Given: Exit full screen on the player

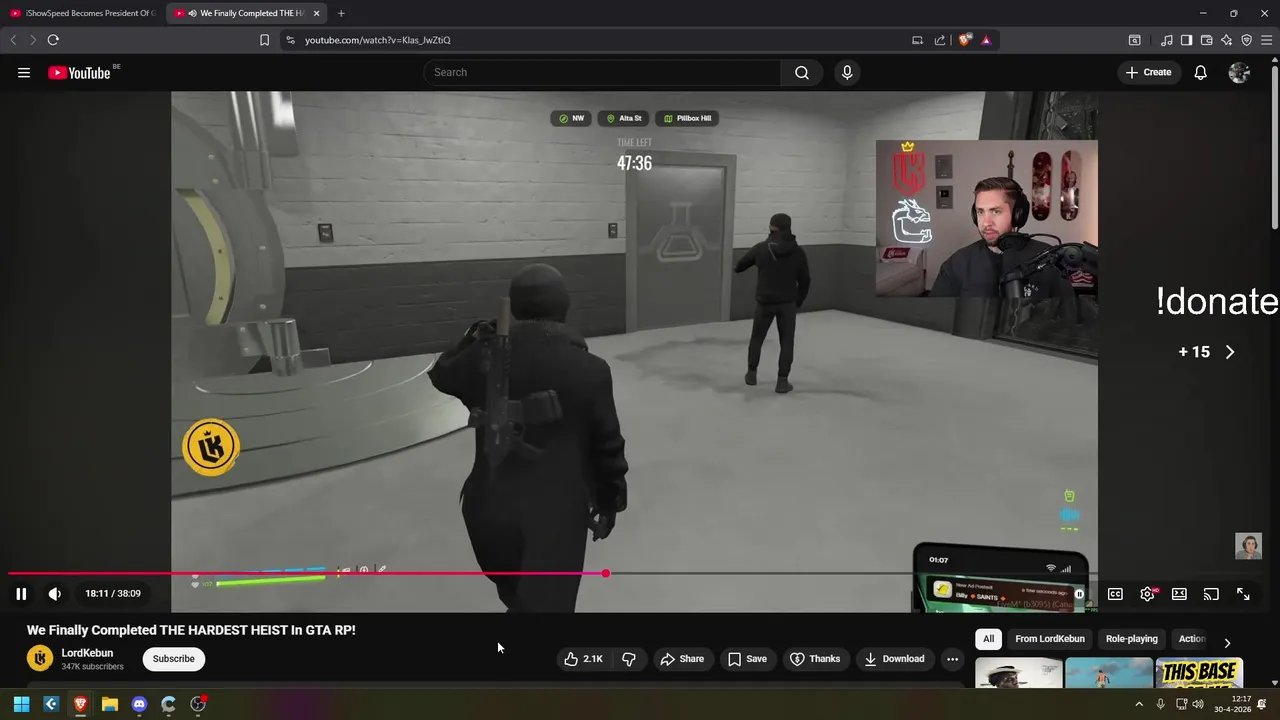Looking at the screenshot, I should click(x=1243, y=594).
